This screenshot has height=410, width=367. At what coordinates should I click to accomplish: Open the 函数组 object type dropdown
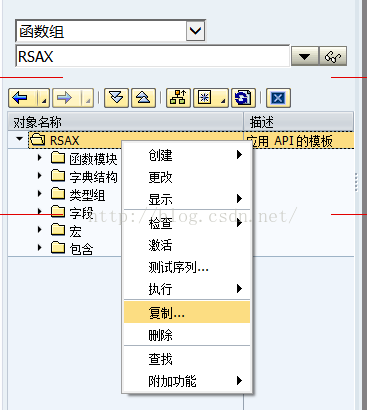click(195, 31)
